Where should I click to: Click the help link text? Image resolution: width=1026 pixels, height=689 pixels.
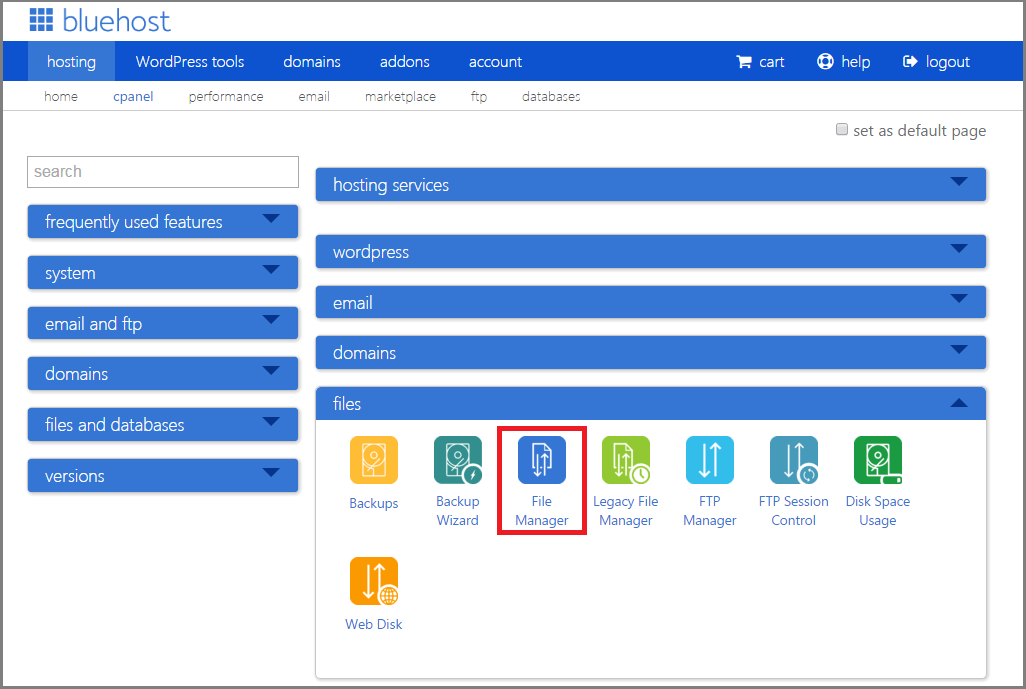pyautogui.click(x=856, y=62)
